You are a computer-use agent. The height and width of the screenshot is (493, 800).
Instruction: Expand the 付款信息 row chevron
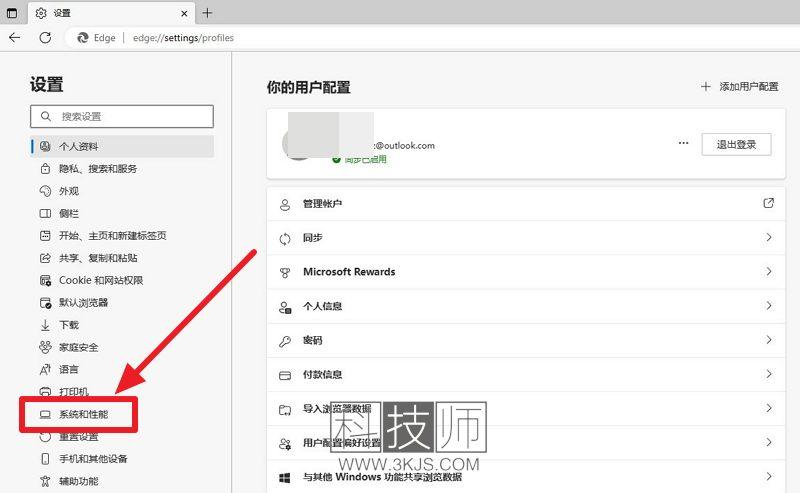768,374
